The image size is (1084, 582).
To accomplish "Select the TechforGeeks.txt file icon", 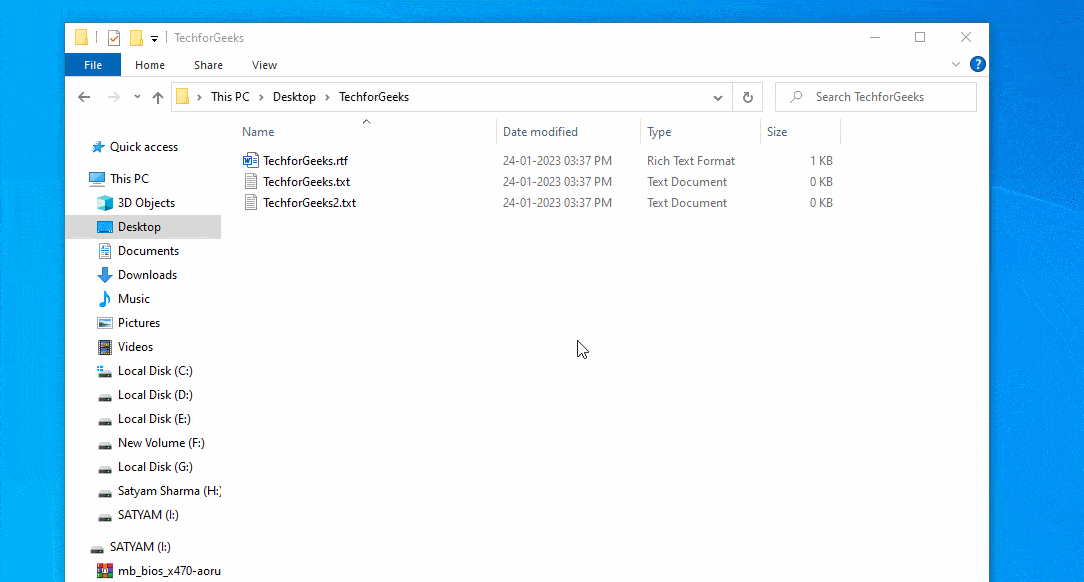I will pyautogui.click(x=250, y=182).
